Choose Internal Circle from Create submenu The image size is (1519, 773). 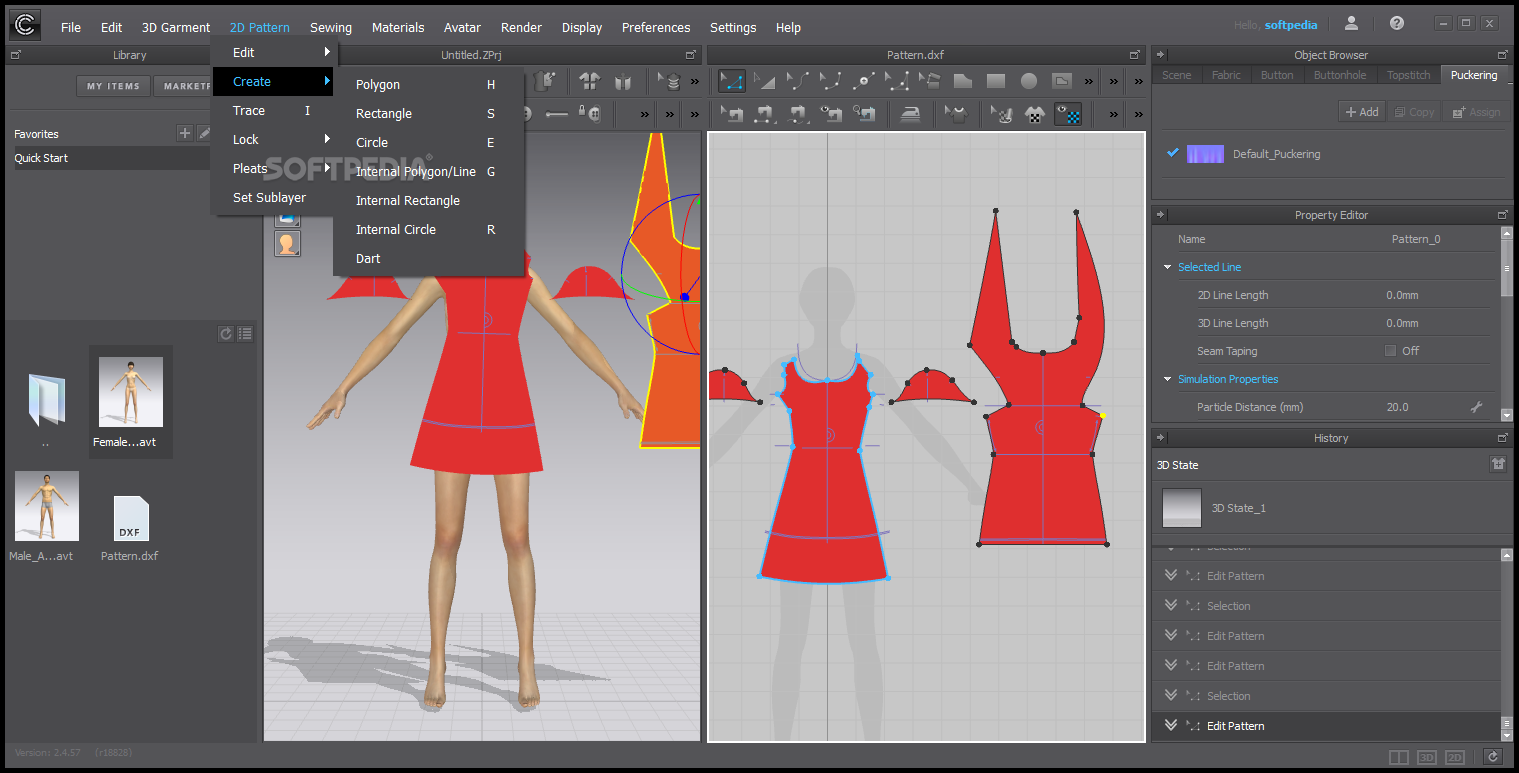coord(428,229)
